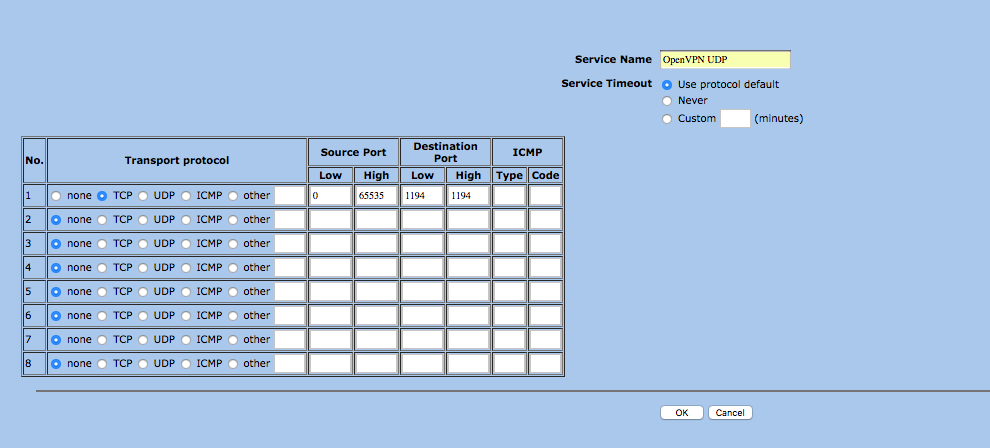Click the Service Name text field

(725, 59)
